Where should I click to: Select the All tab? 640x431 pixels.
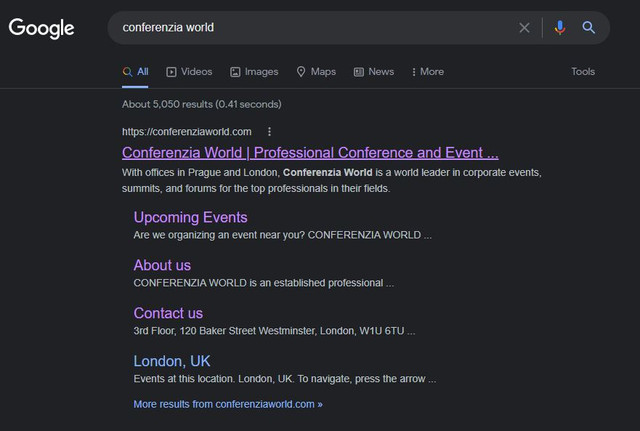point(135,72)
